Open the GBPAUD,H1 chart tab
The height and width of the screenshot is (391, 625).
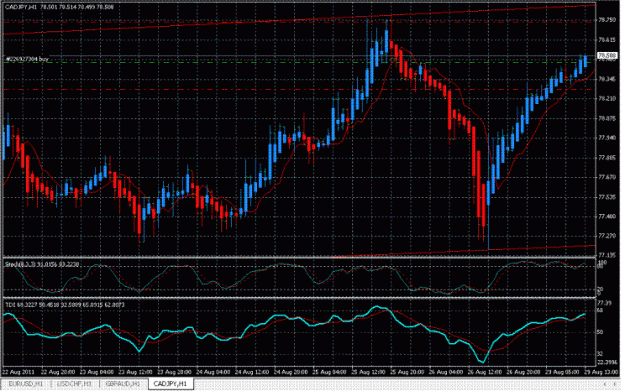[123, 384]
